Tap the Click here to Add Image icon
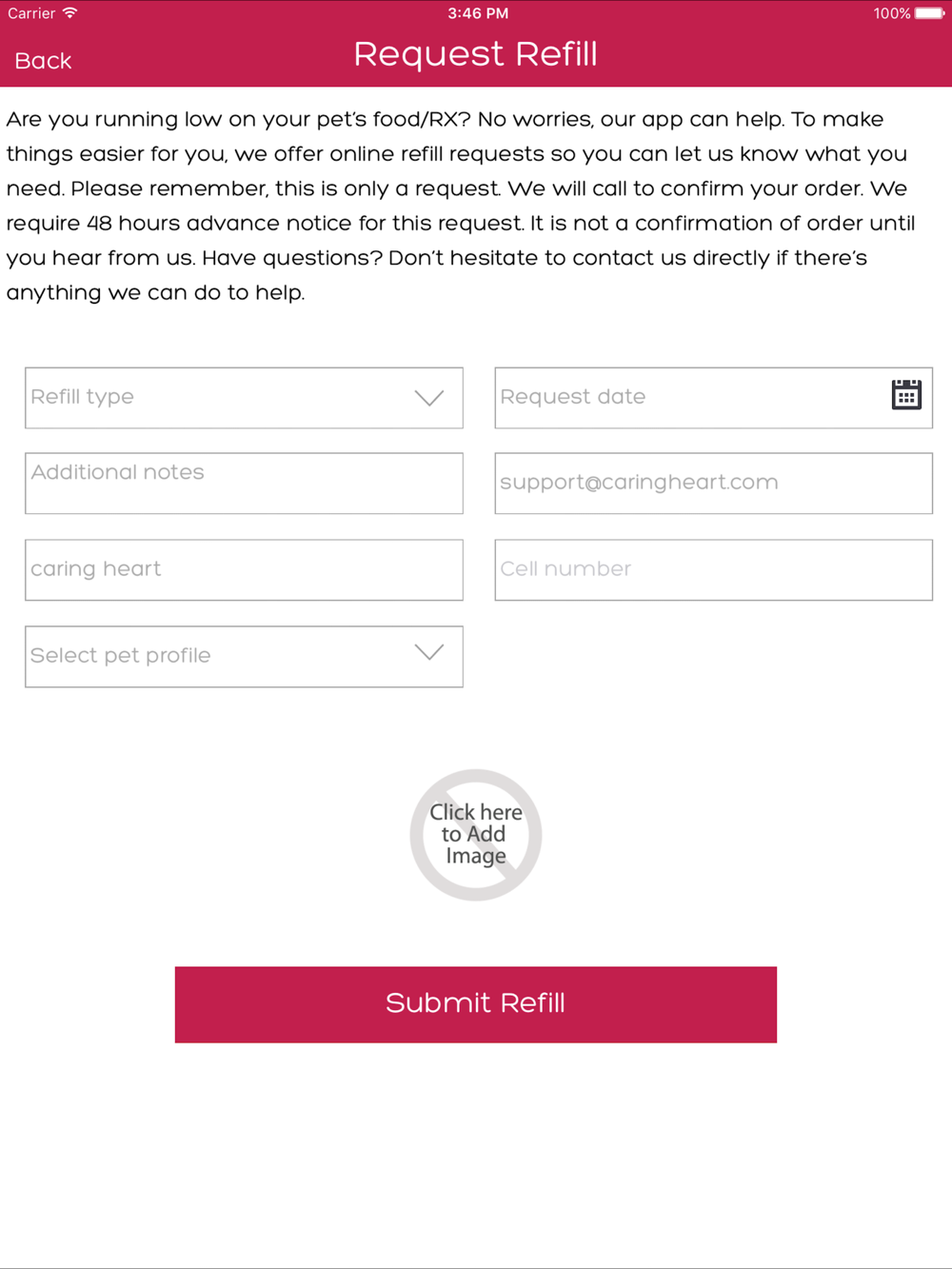 (476, 835)
